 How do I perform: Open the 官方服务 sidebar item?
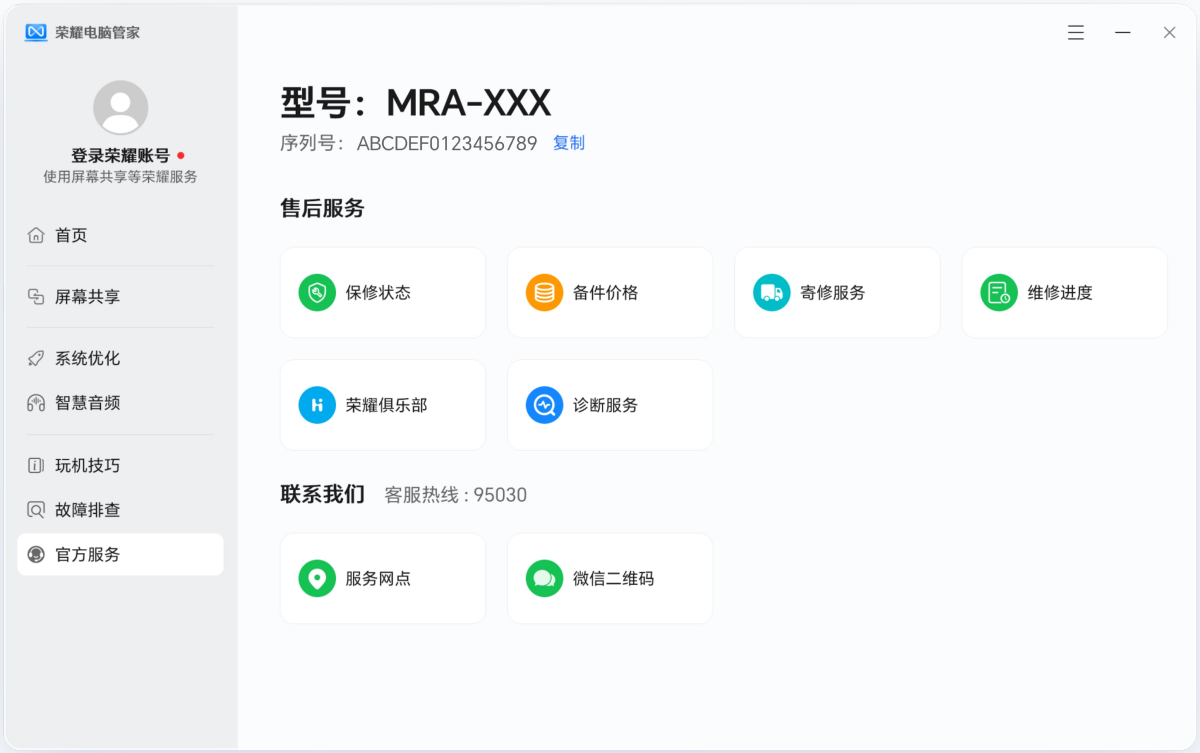pyautogui.click(x=120, y=554)
